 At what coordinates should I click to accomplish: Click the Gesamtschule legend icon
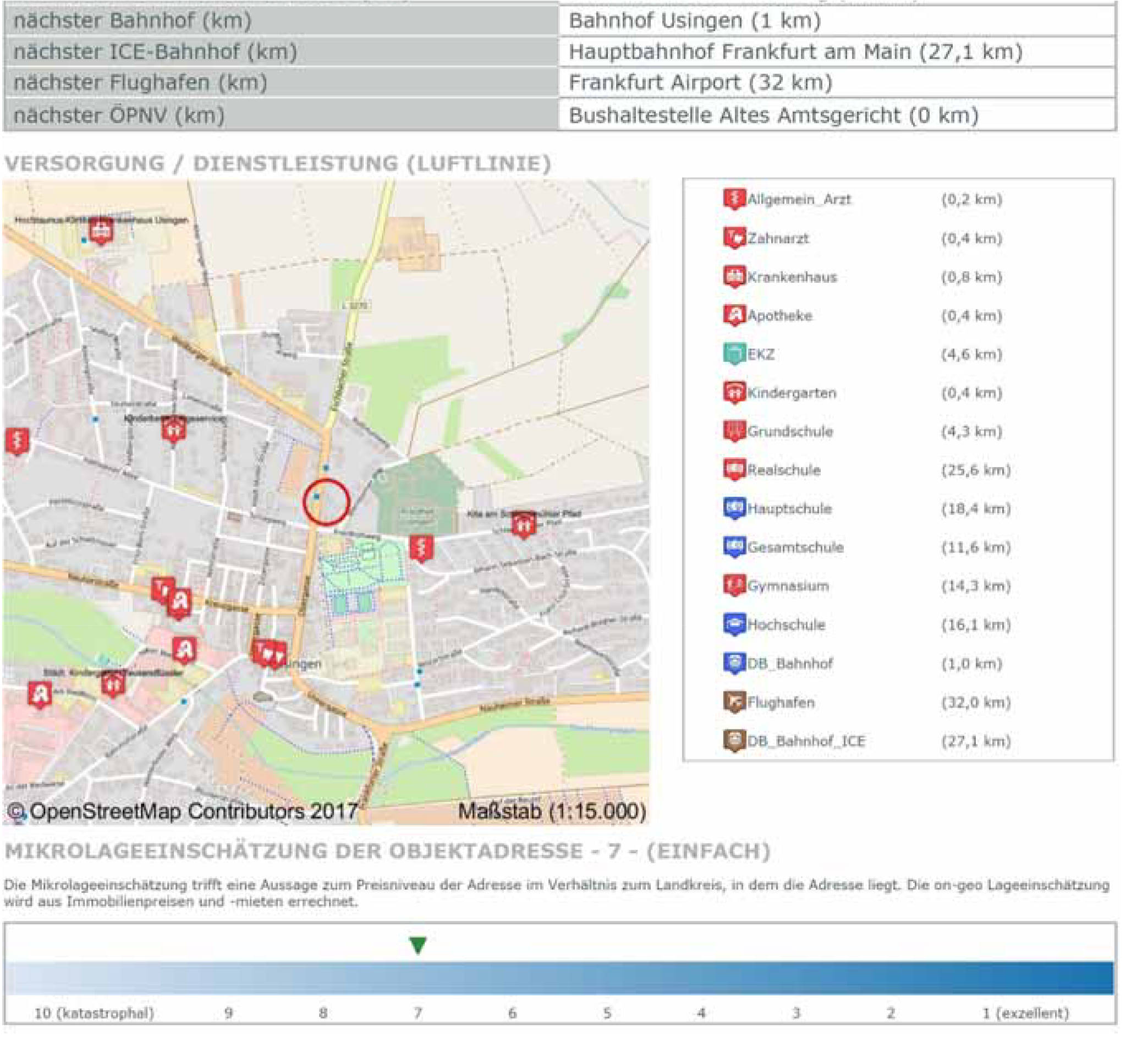[734, 547]
